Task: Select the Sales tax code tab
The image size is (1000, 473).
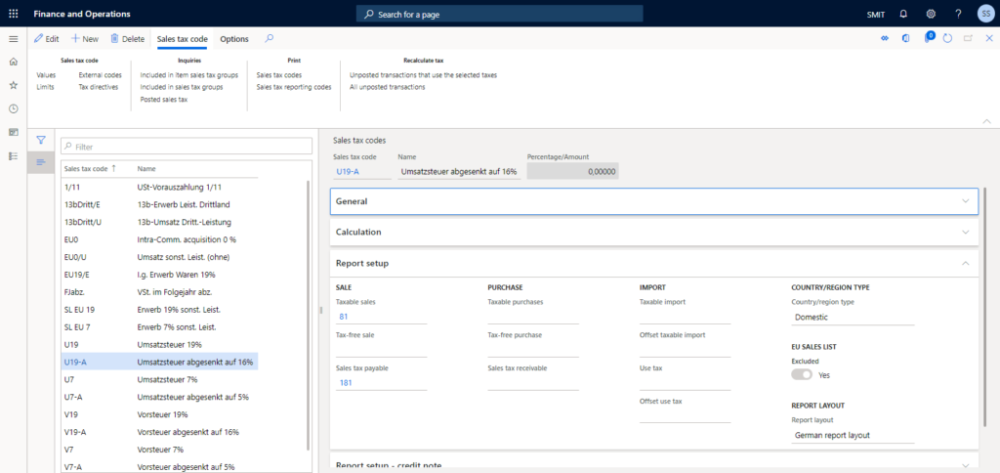Action: click(x=182, y=38)
